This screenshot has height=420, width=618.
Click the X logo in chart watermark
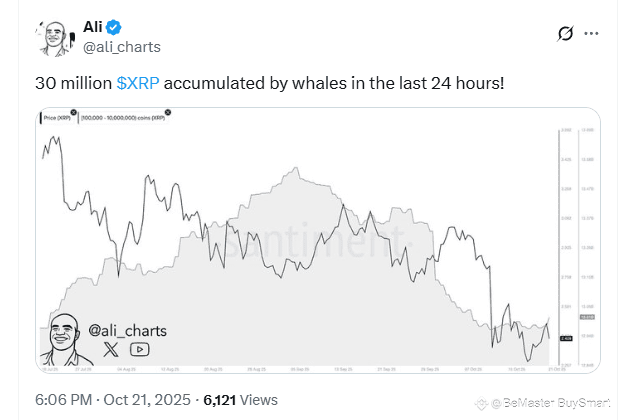coord(111,349)
